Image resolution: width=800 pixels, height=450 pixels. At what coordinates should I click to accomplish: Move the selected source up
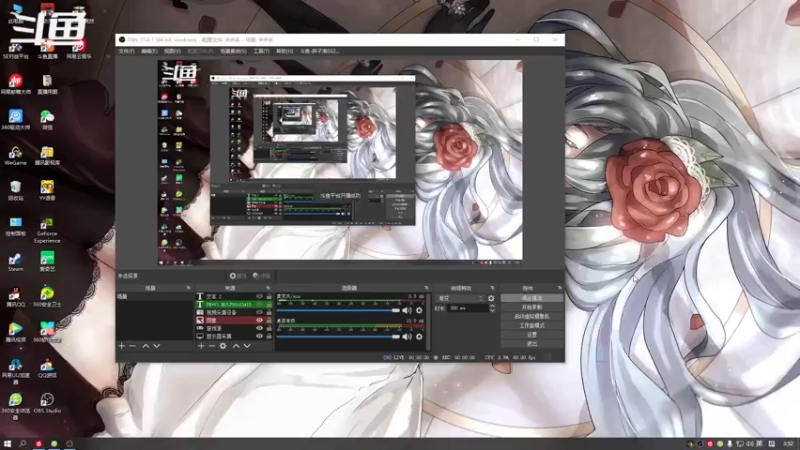coord(236,346)
